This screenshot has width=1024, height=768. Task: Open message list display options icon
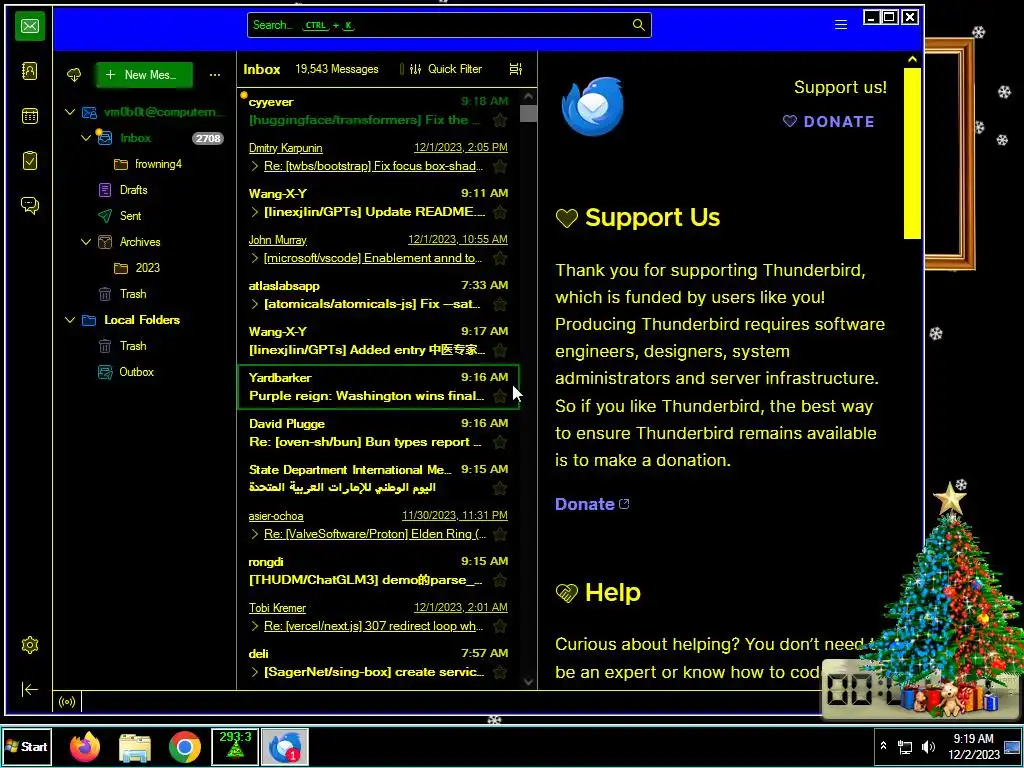click(516, 69)
